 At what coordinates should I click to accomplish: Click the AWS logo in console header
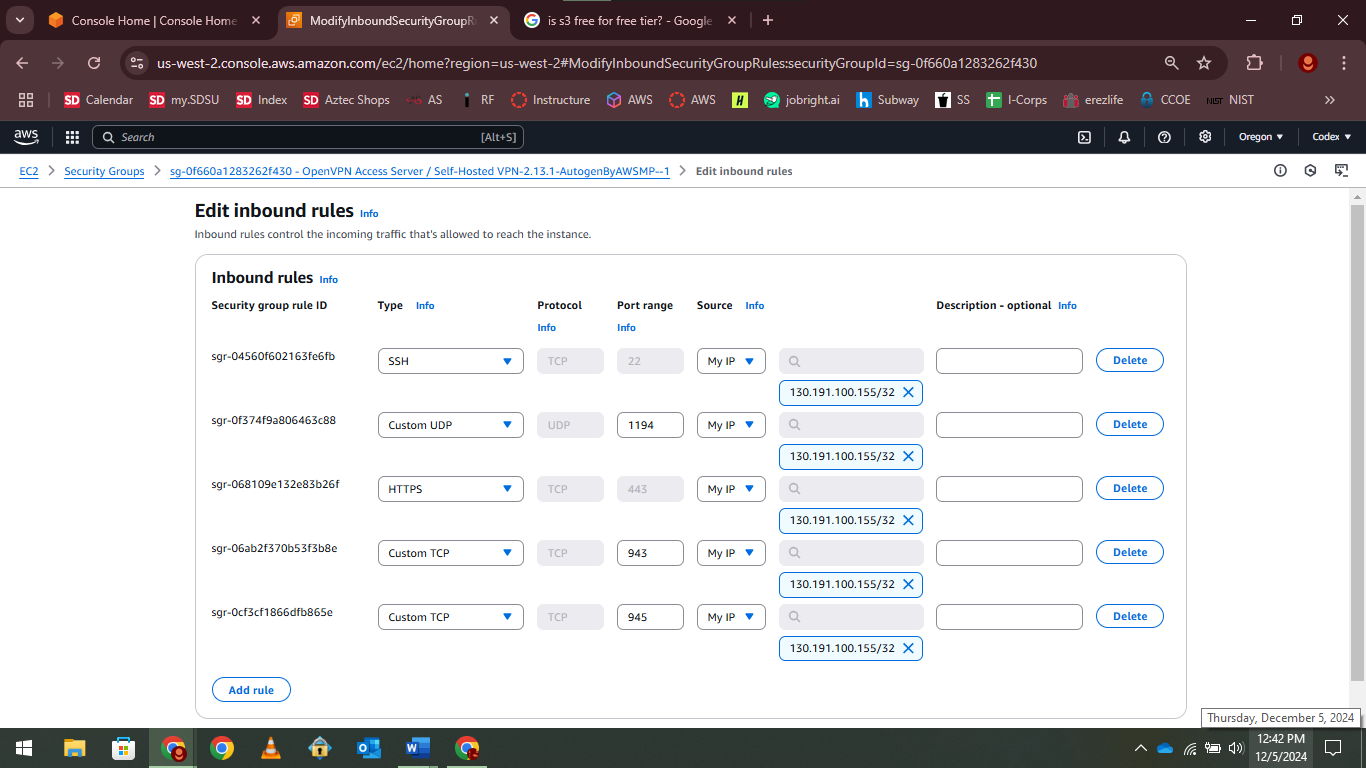26,137
